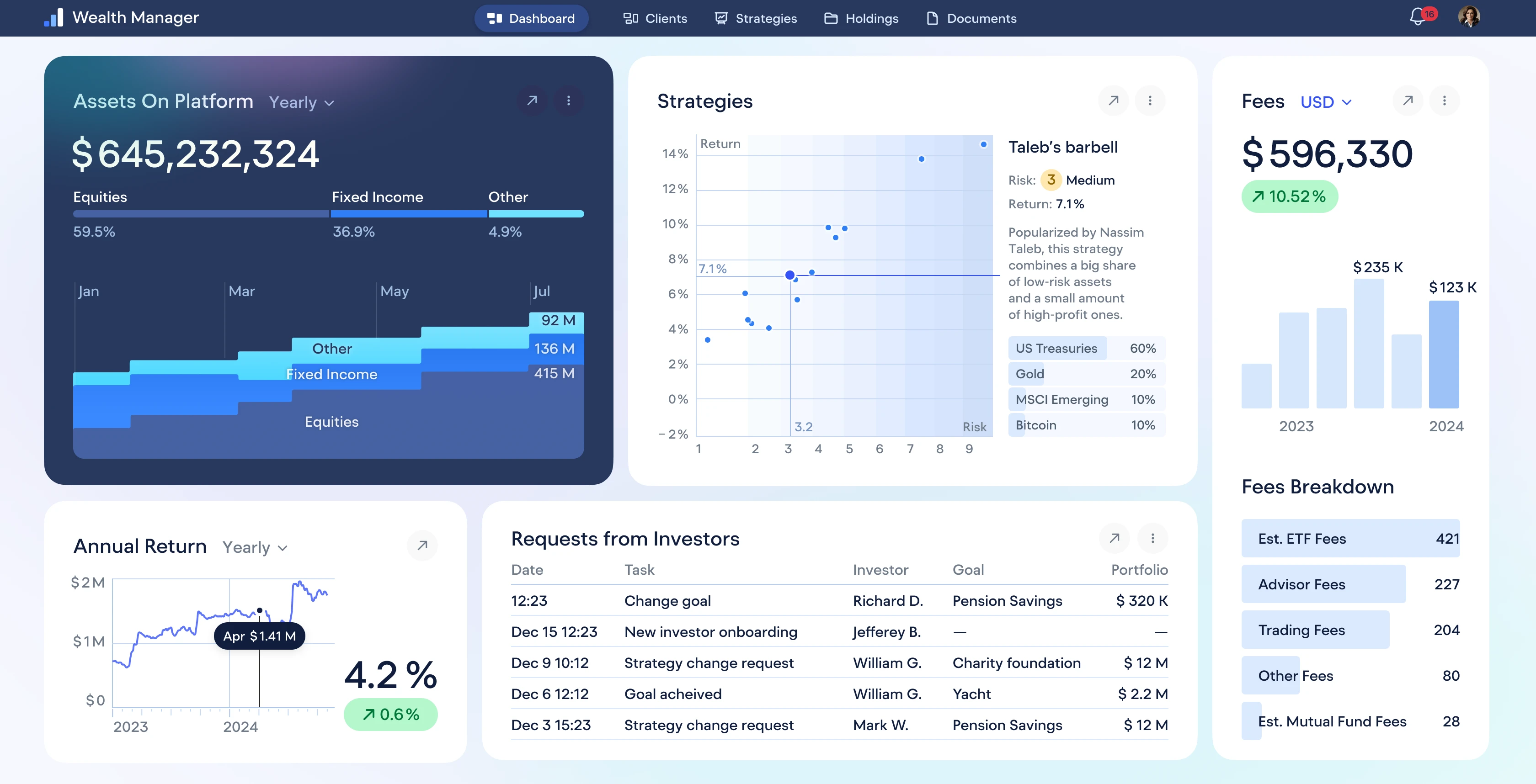1536x784 pixels.
Task: Open Fees three-dot options menu
Action: 1444,101
